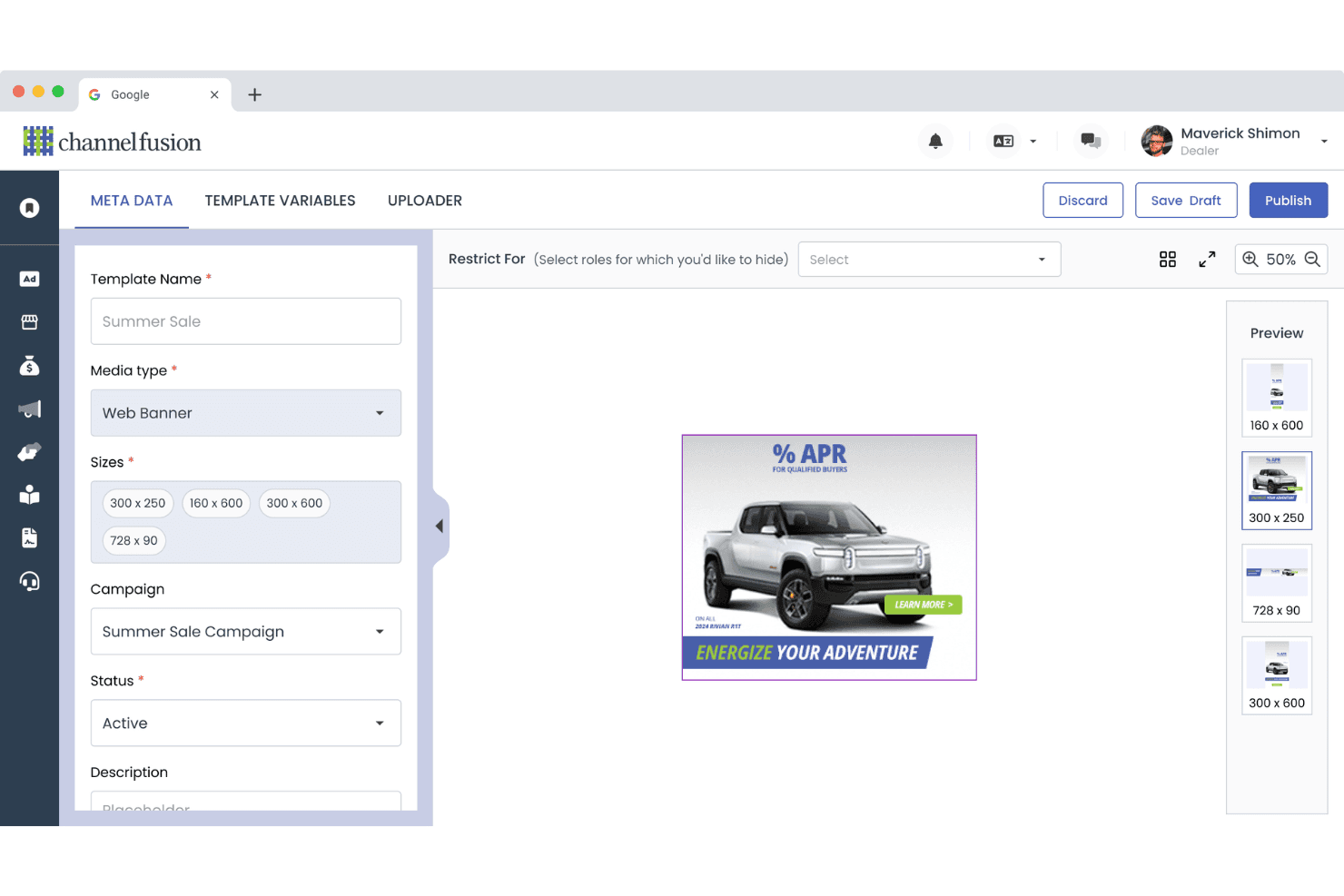Click the Save Draft button
Screen dimensions: 1344x896
pos(1186,201)
